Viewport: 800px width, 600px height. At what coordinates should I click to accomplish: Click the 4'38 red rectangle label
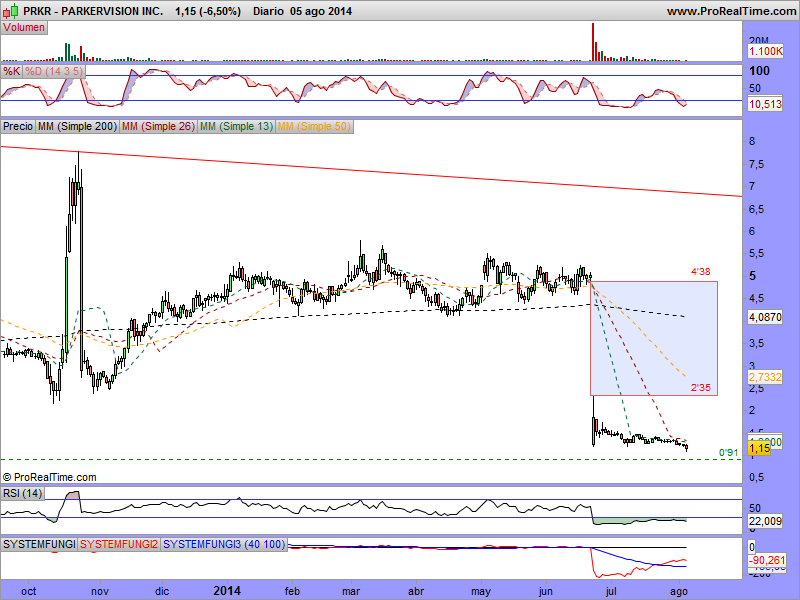click(701, 272)
